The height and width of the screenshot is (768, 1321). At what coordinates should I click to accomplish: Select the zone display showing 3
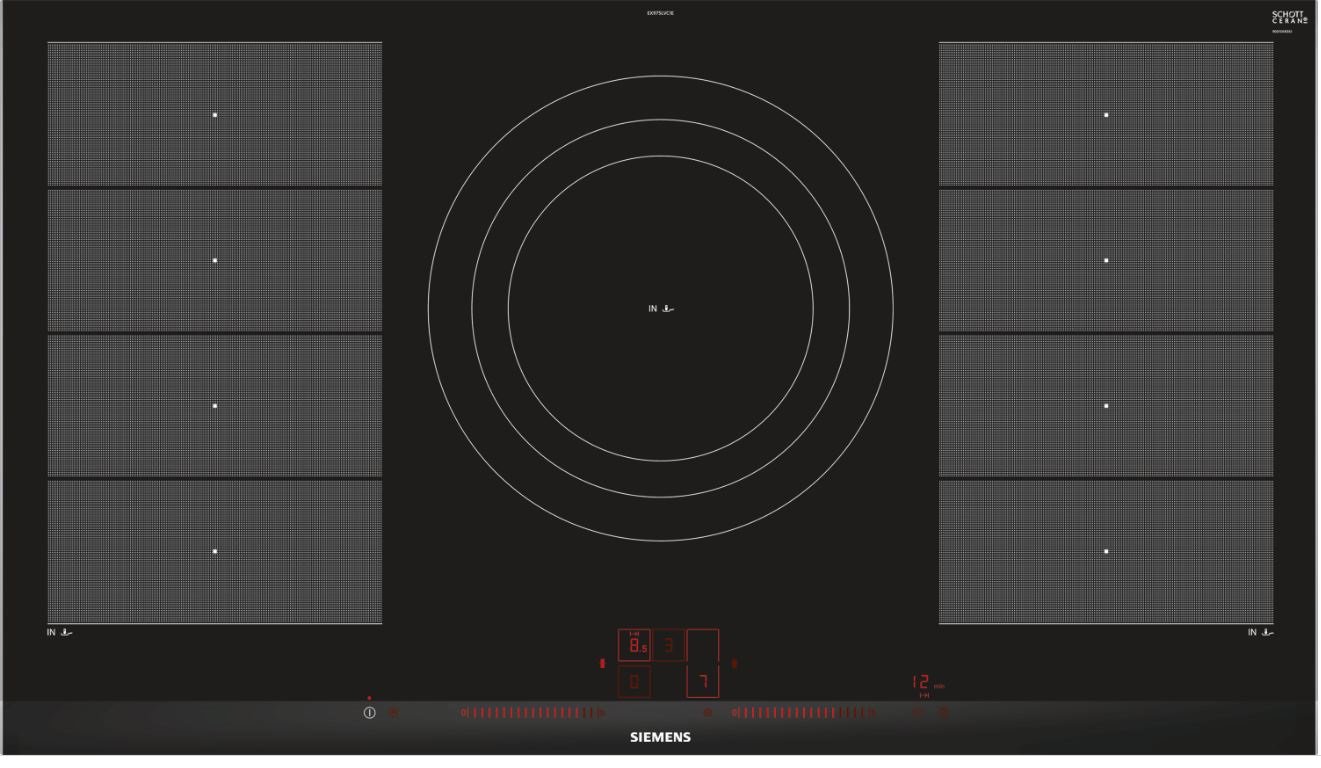[669, 646]
